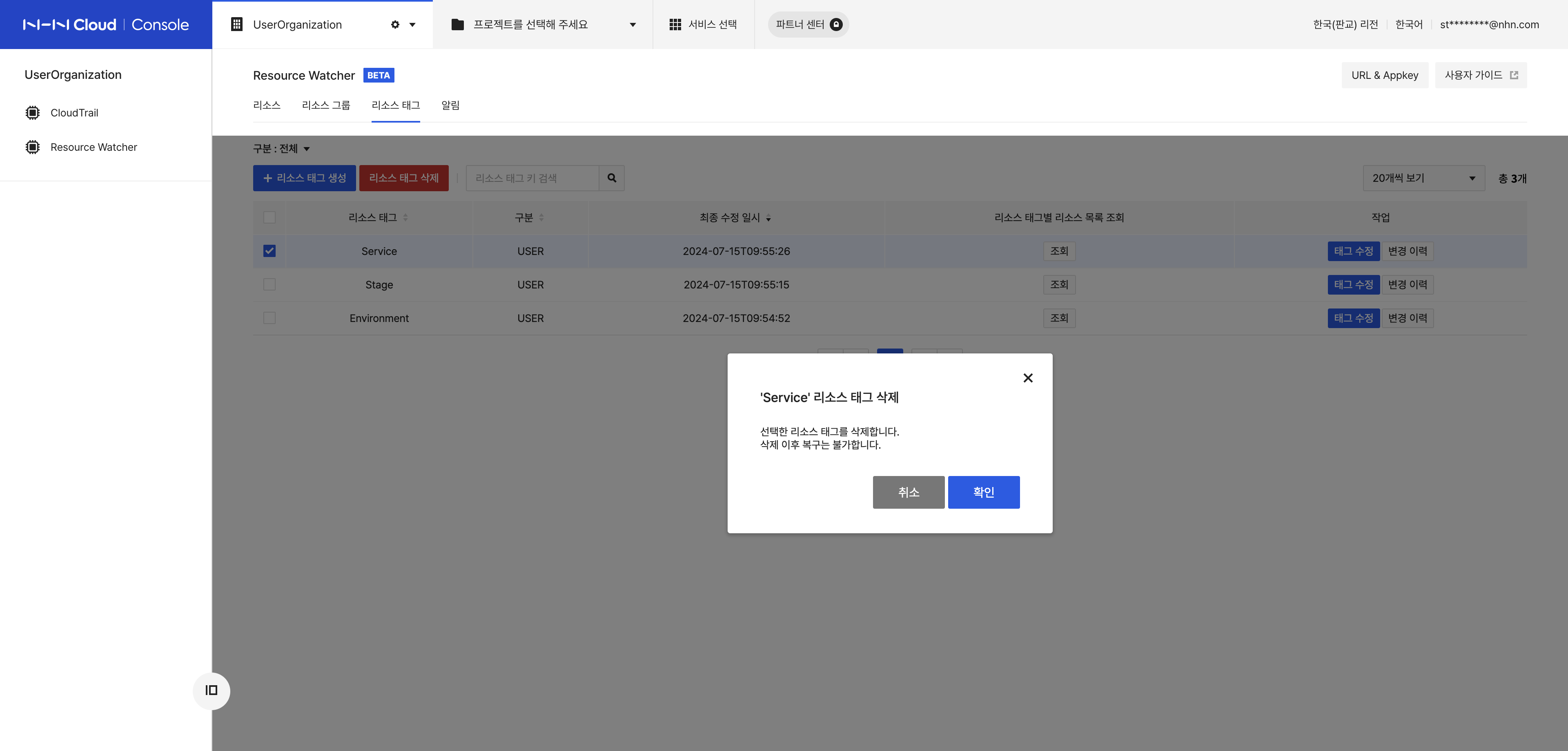Open Resource Watcher in the sidebar
The image size is (1568, 751).
(x=94, y=147)
